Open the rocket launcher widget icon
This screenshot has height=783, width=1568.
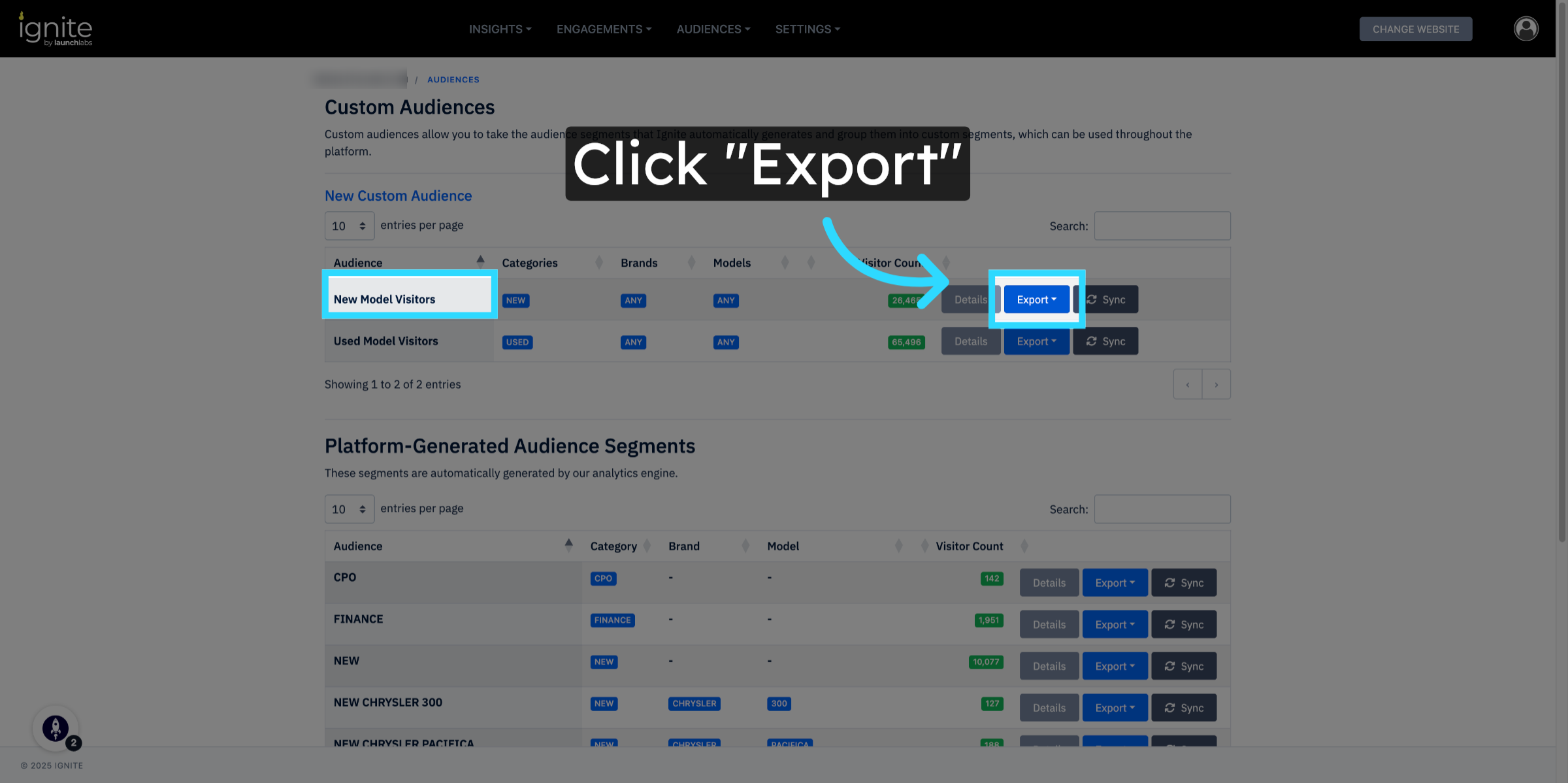56,727
